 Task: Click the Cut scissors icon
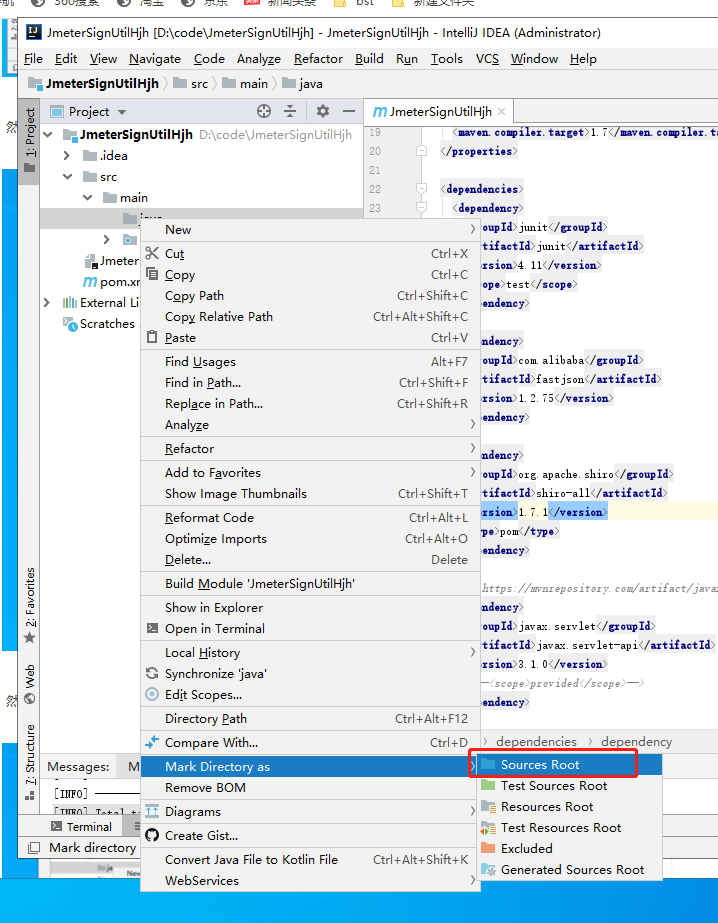click(x=152, y=253)
